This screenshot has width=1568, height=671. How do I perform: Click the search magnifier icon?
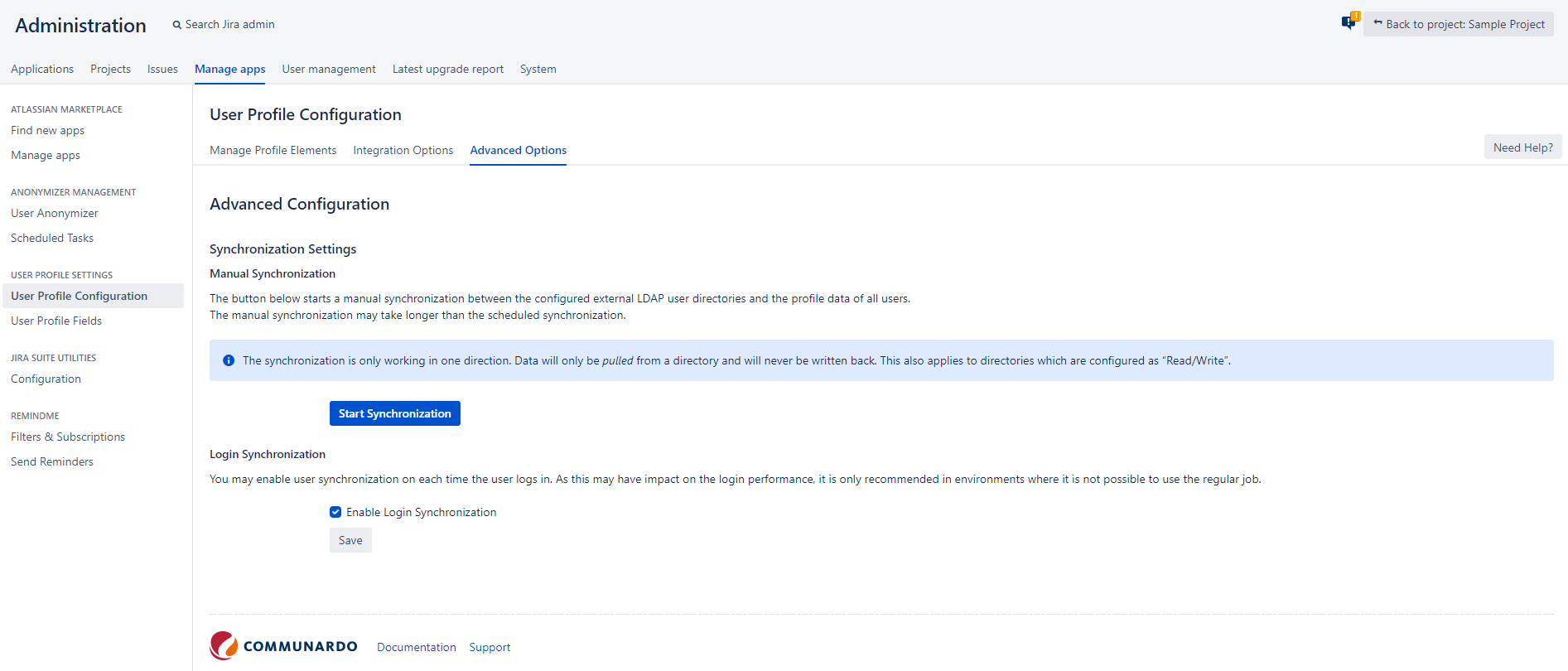(x=176, y=25)
